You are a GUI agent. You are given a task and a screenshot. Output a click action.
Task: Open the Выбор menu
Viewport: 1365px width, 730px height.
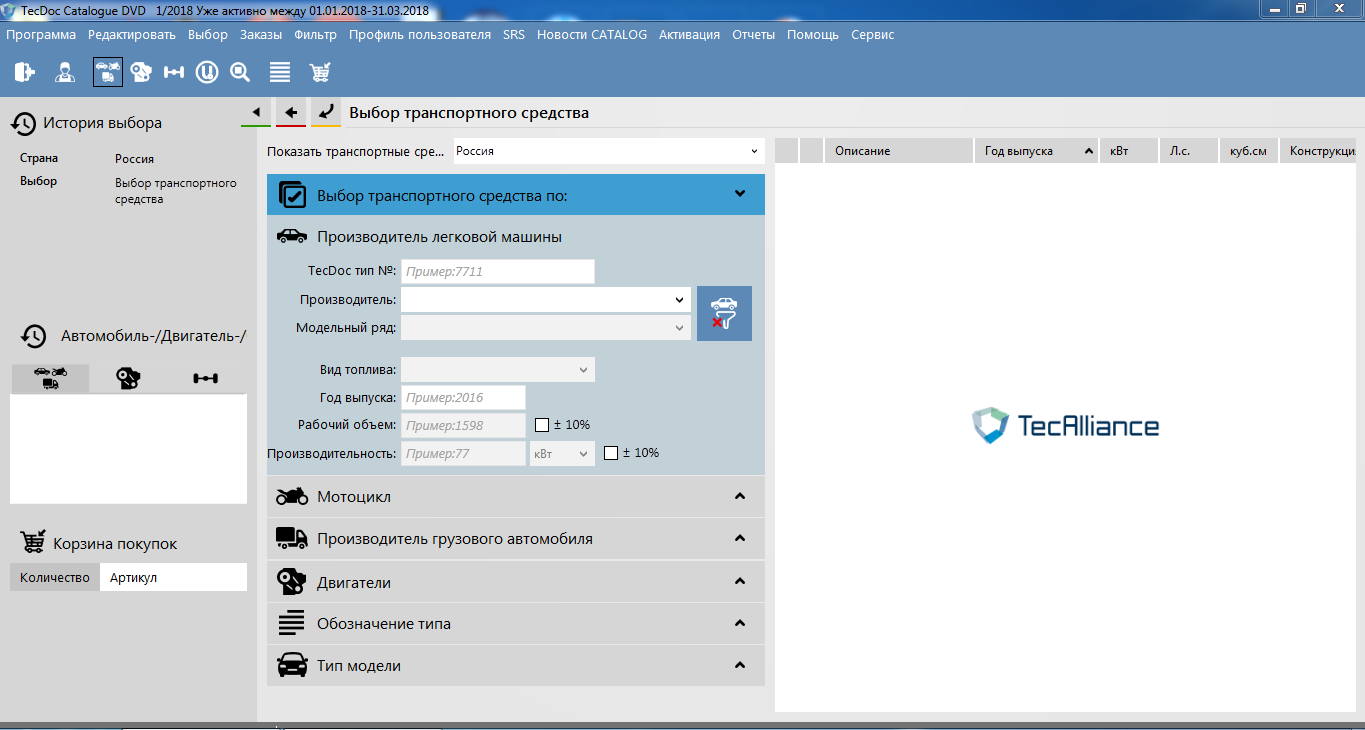point(208,34)
